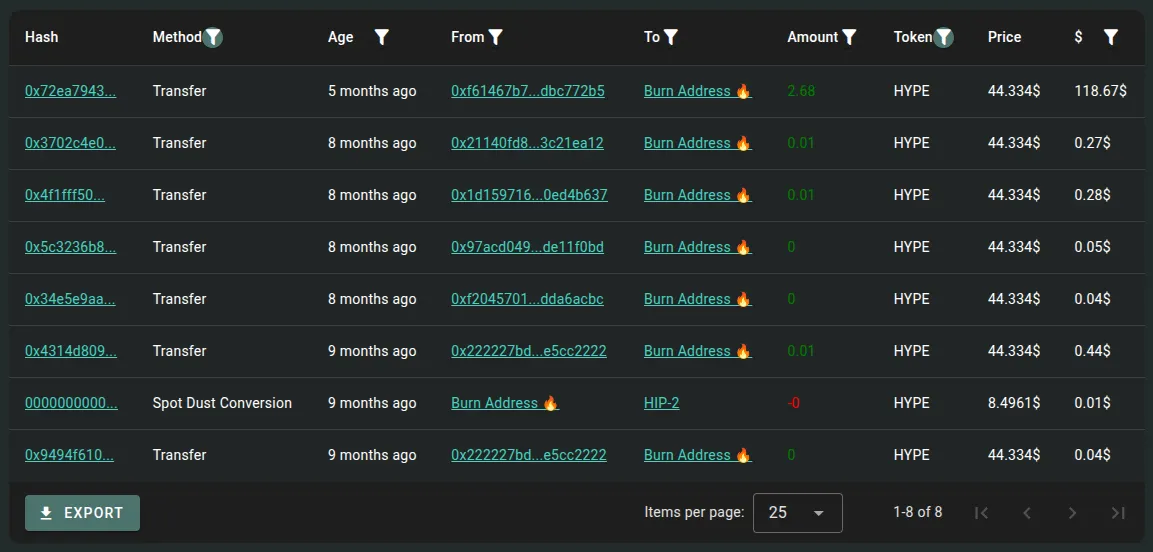
Task: Click the Spot Dust Conversion method cell
Action: coord(222,404)
